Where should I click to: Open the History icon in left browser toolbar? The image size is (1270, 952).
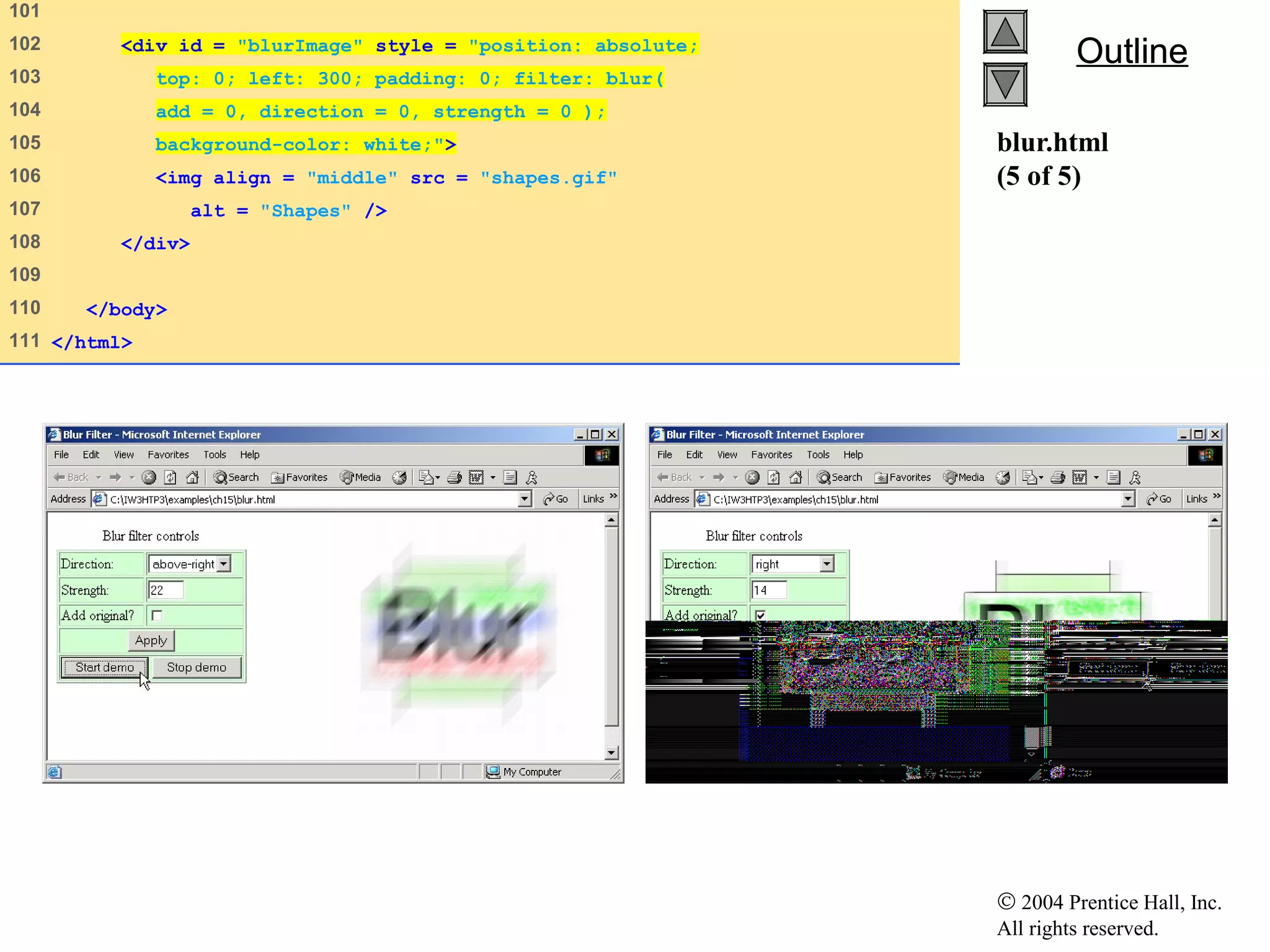click(399, 477)
